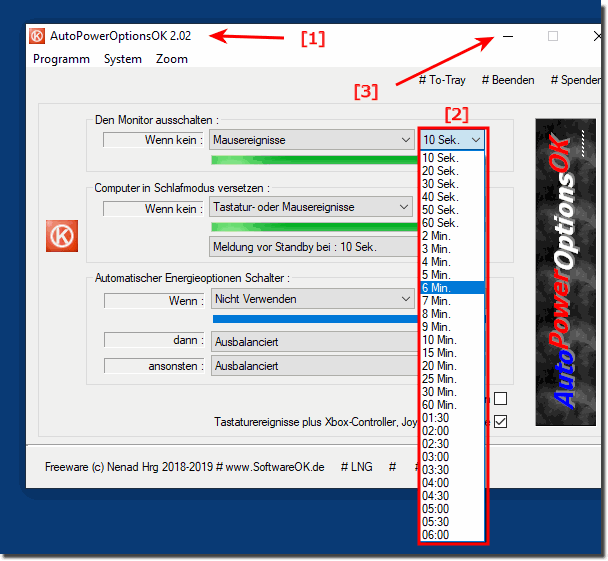Open the Nicht Verwenden dropdown

[x=313, y=299]
